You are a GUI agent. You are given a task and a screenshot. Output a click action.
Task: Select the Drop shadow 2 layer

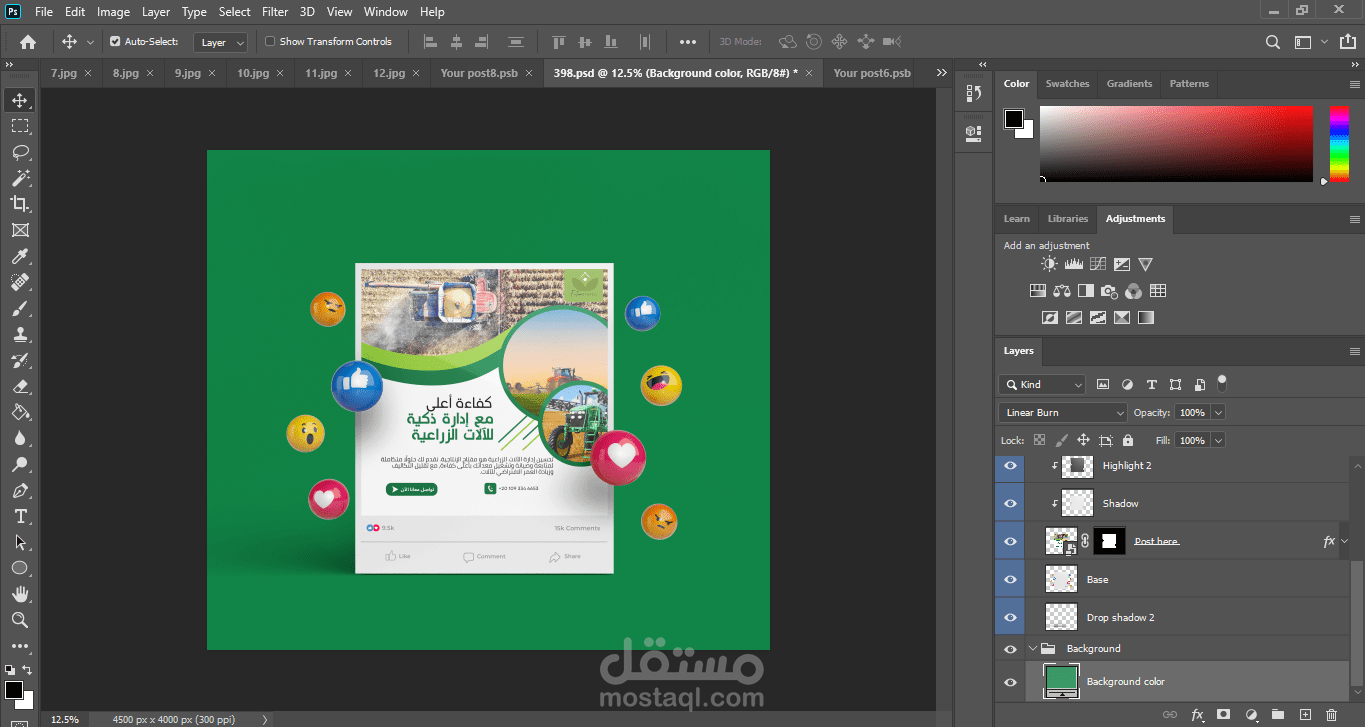pyautogui.click(x=1120, y=618)
